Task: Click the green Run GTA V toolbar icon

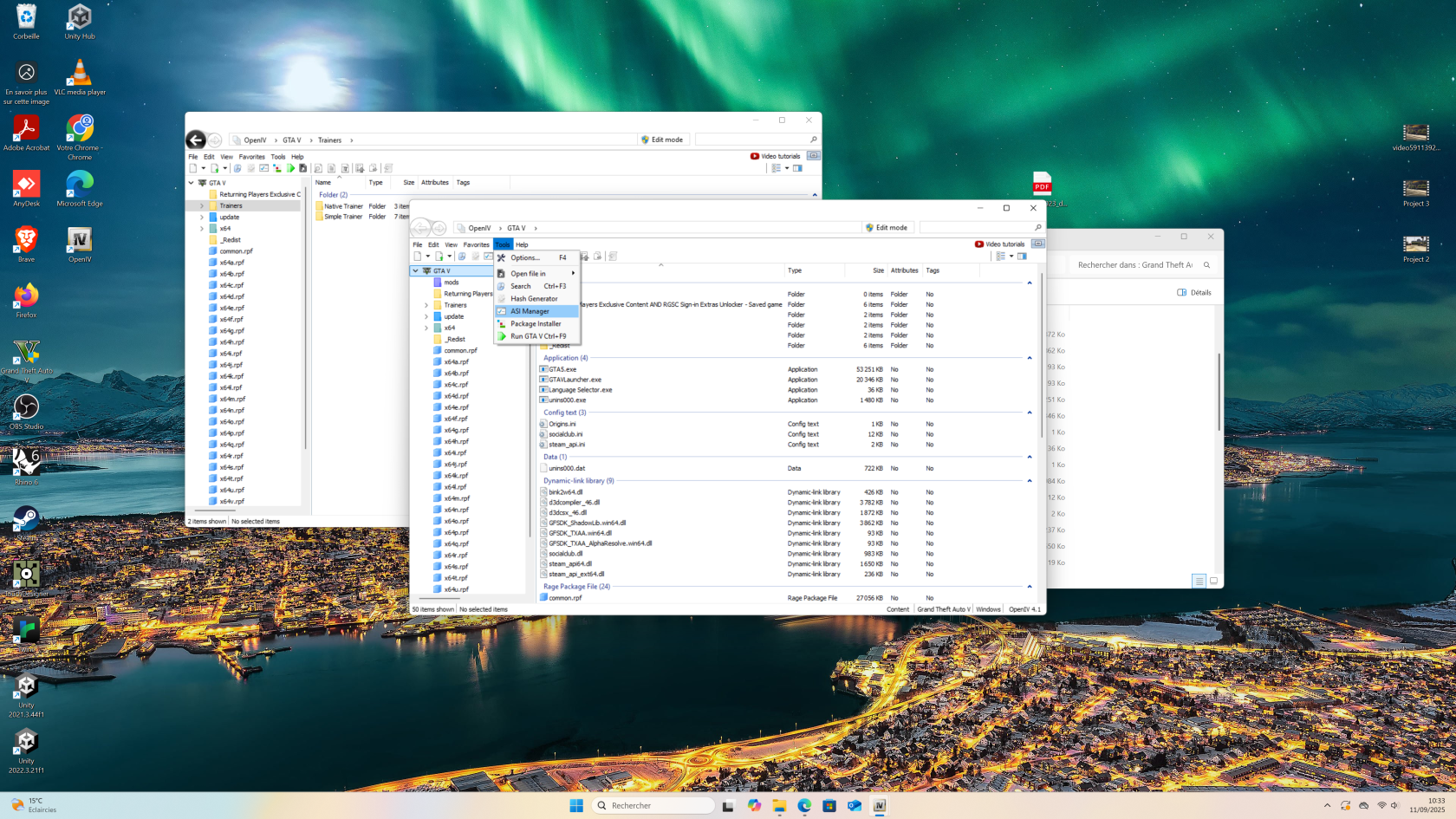Action: (x=291, y=168)
